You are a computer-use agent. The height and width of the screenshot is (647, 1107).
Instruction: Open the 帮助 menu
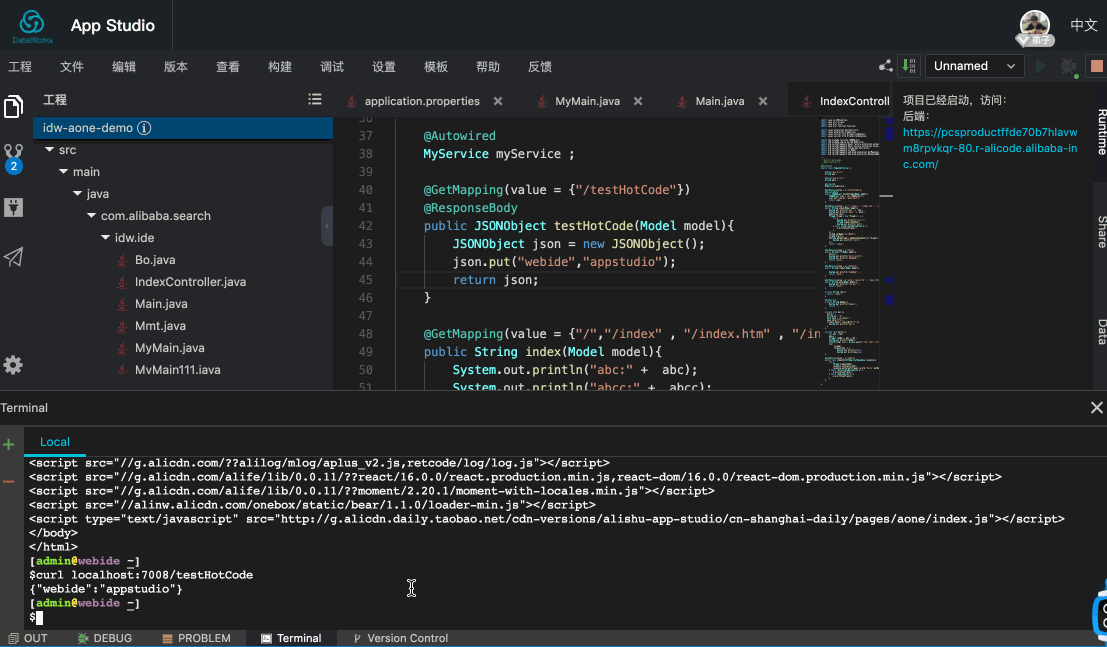488,66
